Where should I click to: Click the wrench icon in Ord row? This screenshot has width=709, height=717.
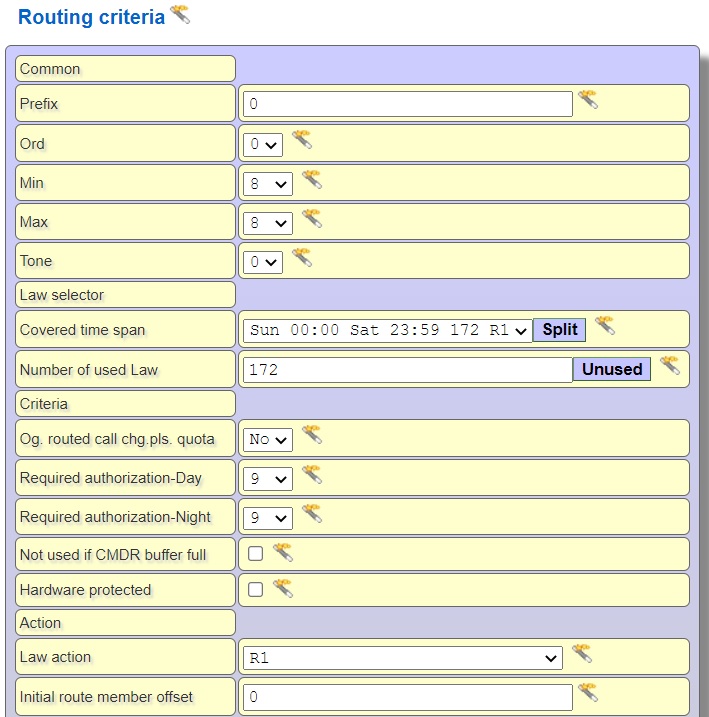click(302, 140)
